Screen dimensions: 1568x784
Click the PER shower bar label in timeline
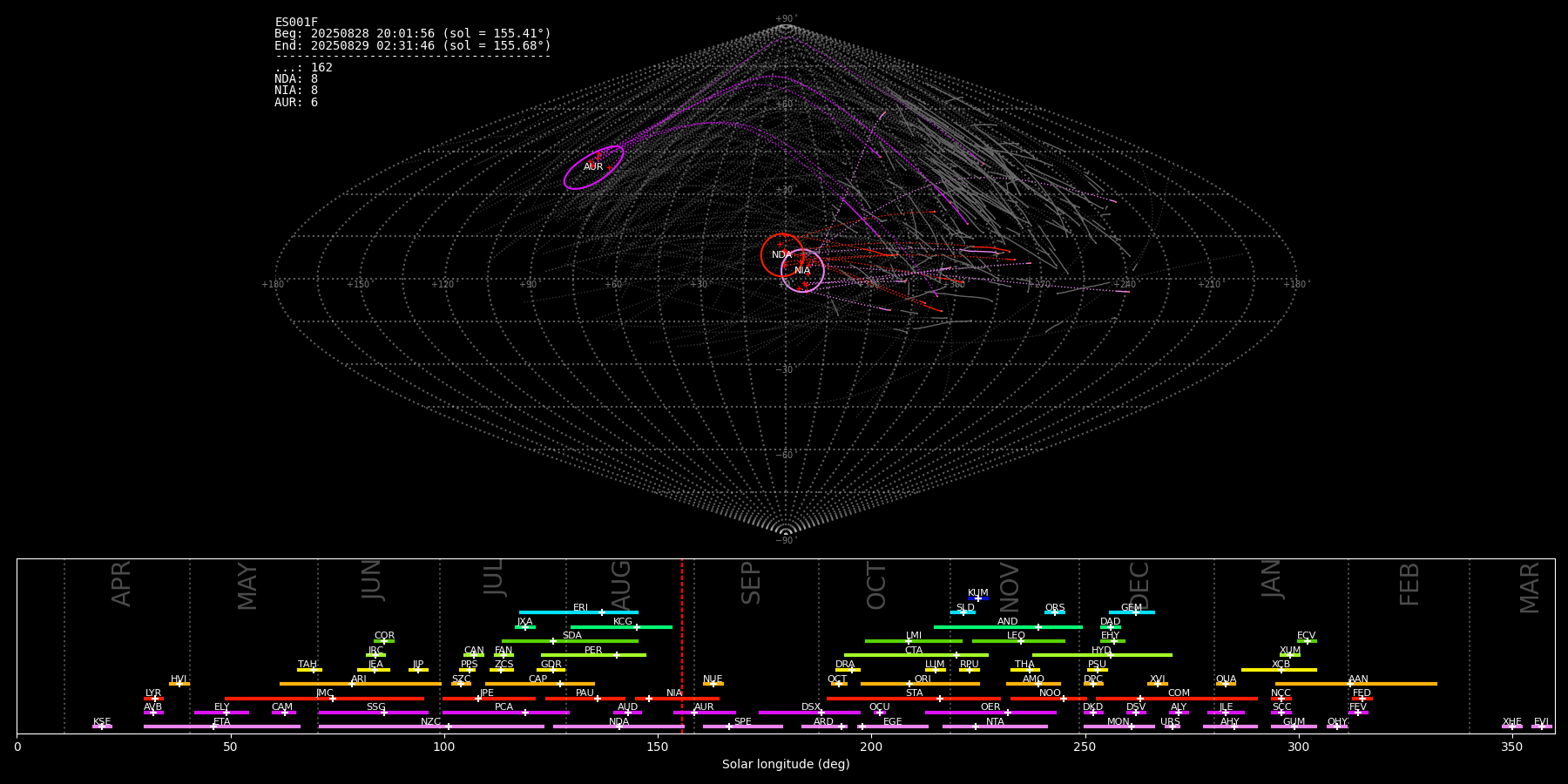[593, 651]
